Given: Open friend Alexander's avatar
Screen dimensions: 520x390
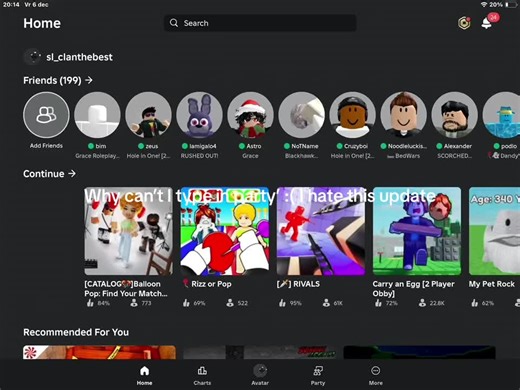Looking at the screenshot, I should pos(454,115).
